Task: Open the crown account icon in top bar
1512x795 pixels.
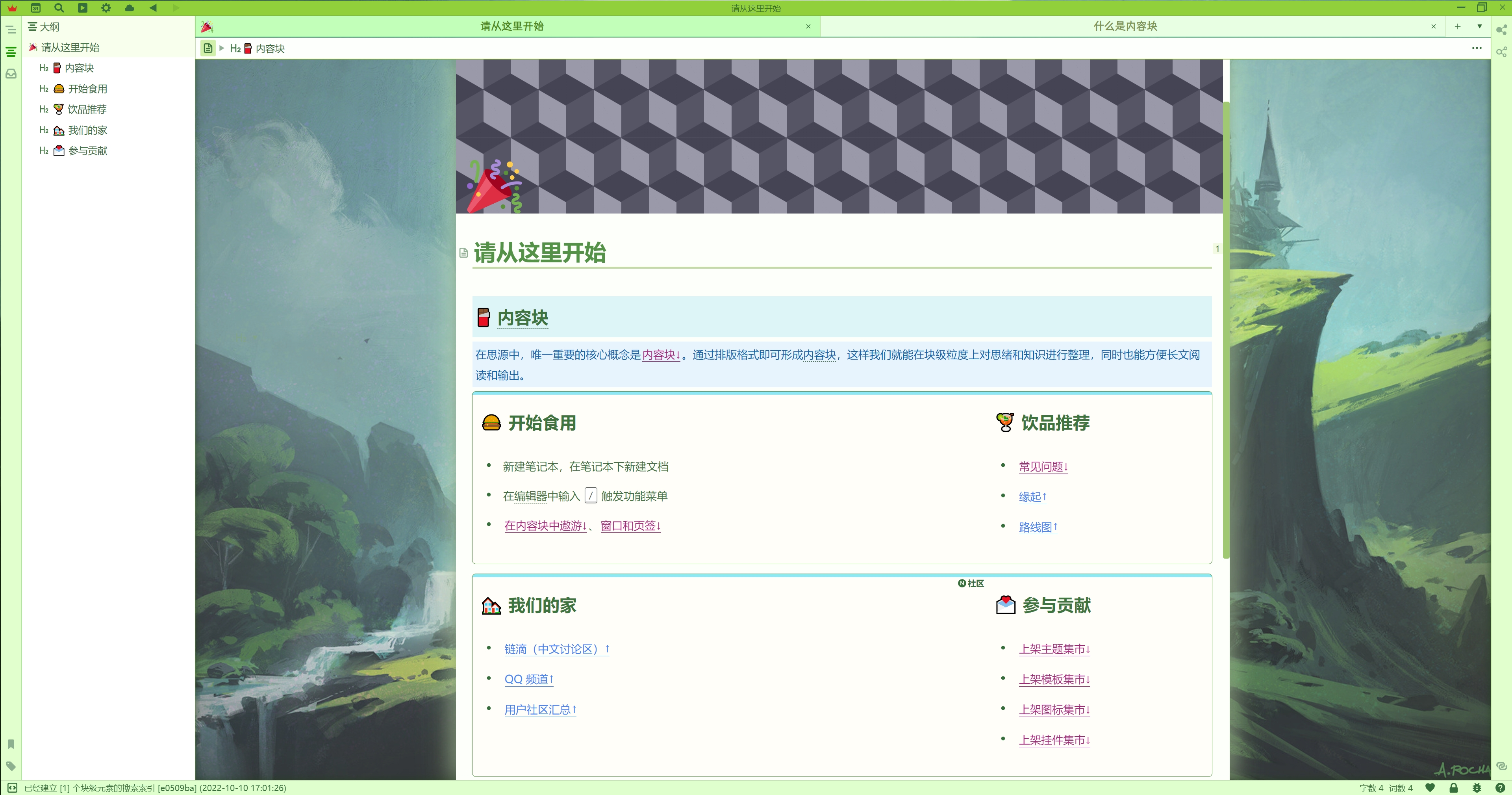Action: (x=12, y=7)
